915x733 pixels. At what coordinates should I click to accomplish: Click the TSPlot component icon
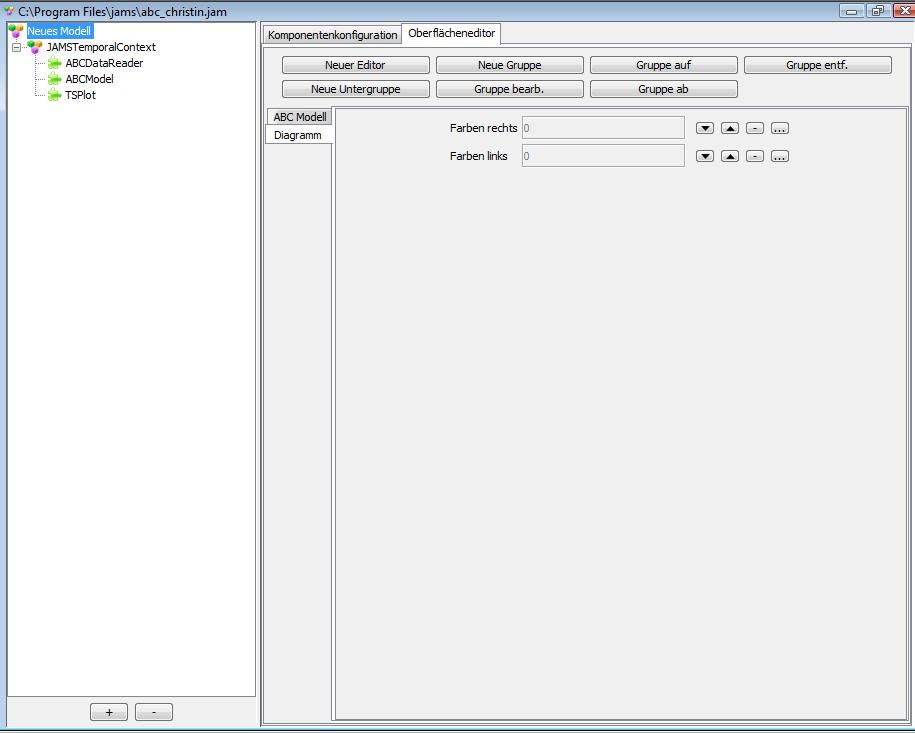coord(54,95)
